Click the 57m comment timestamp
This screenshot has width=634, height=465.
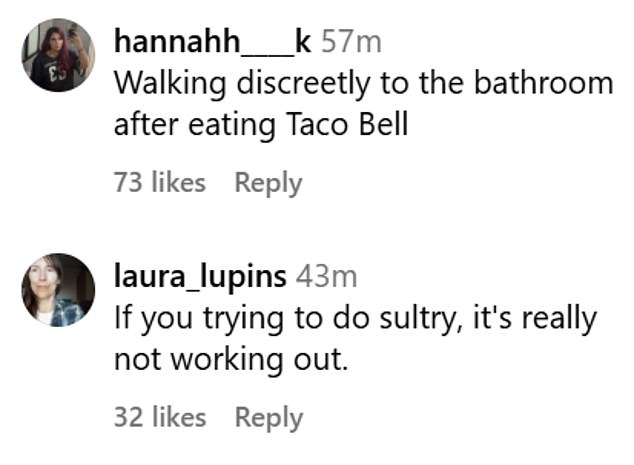[351, 42]
